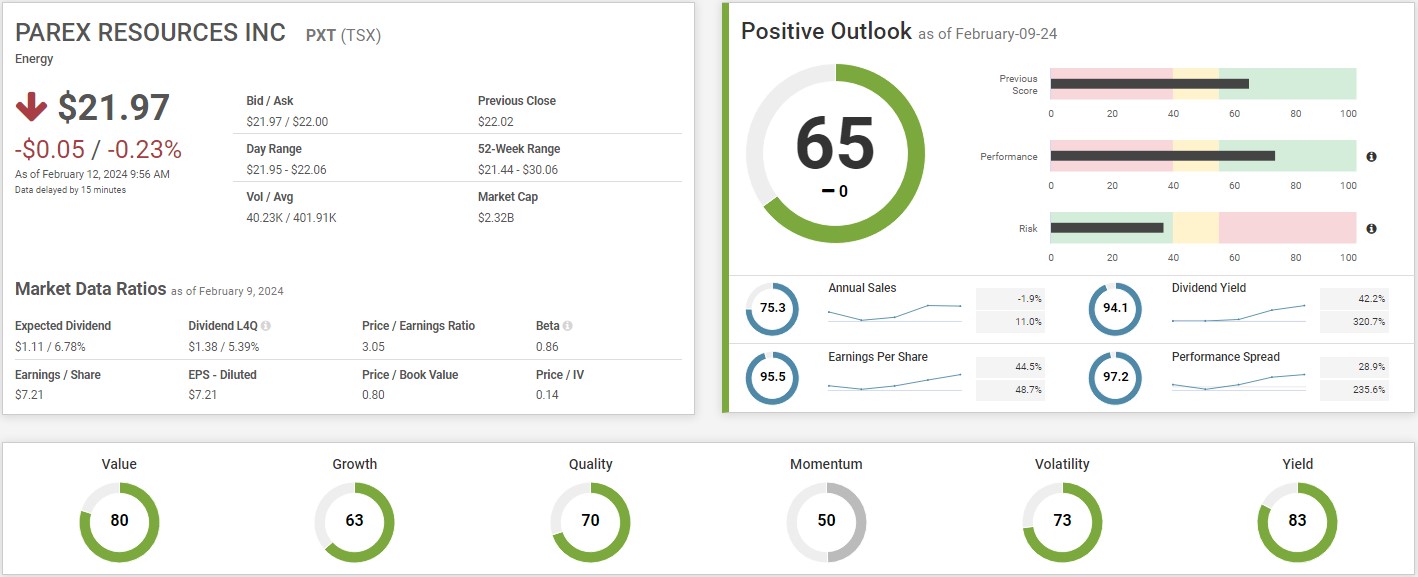
Task: Click the Risk horizontal score bar
Action: (x=1203, y=228)
